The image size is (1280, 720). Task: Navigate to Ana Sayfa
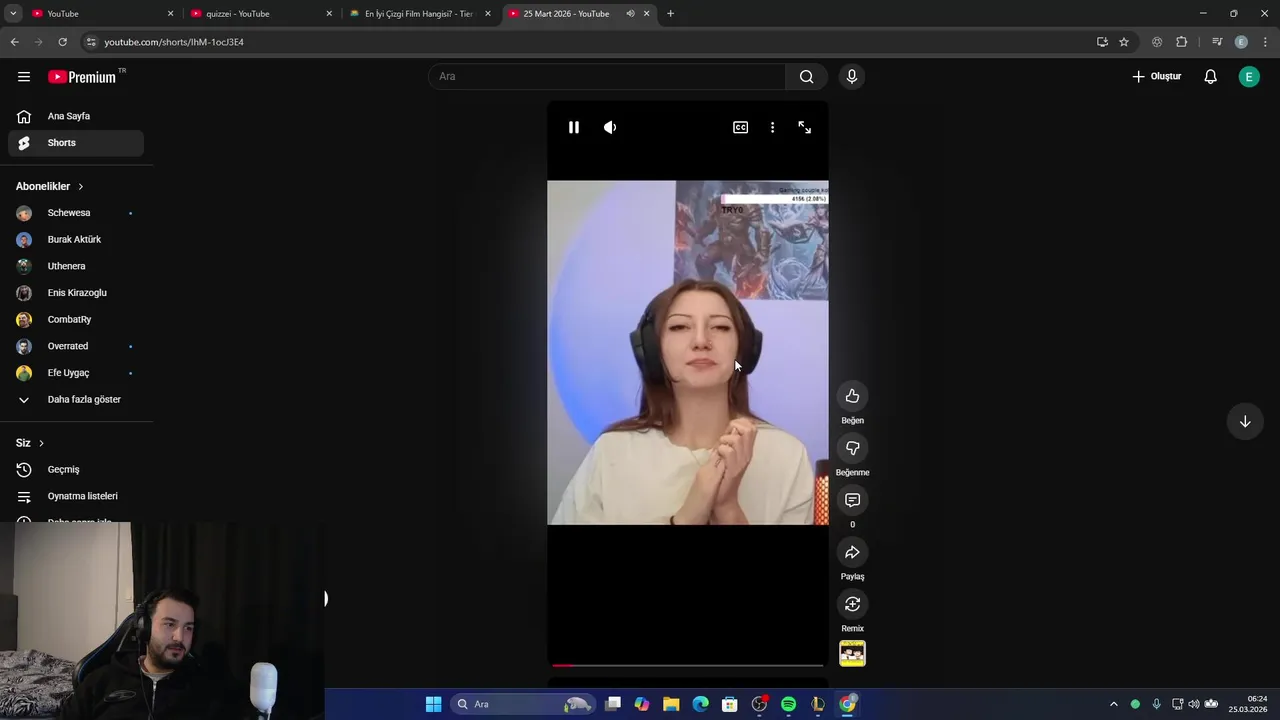pos(76,116)
